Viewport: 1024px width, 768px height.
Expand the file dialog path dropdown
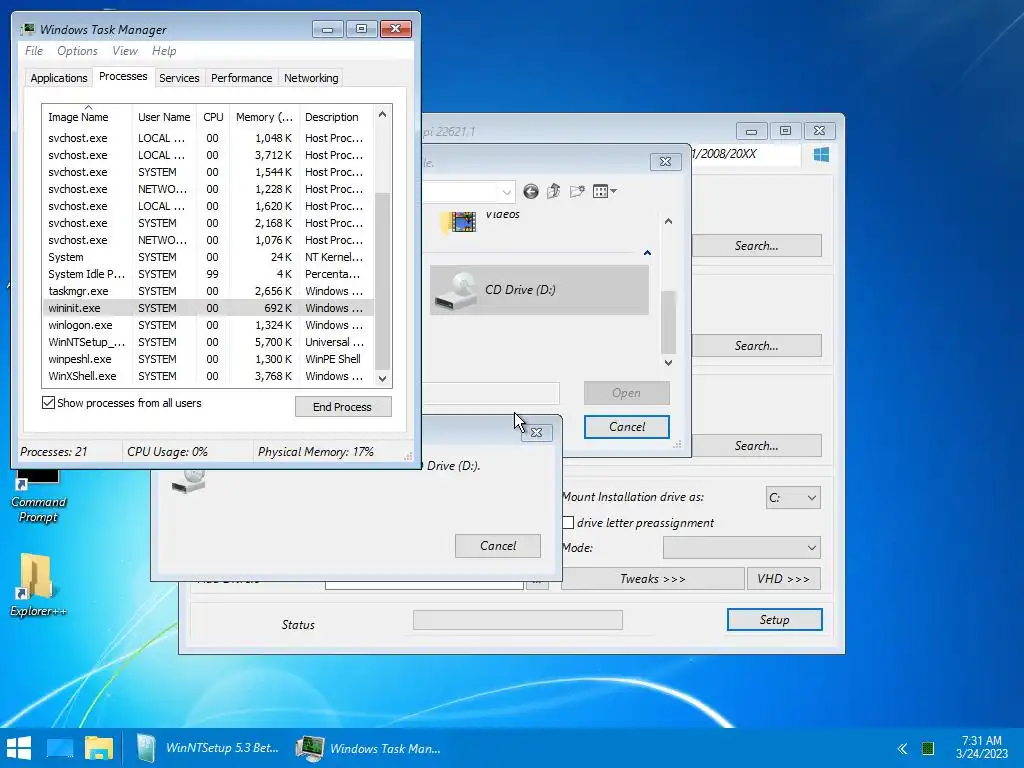click(506, 192)
